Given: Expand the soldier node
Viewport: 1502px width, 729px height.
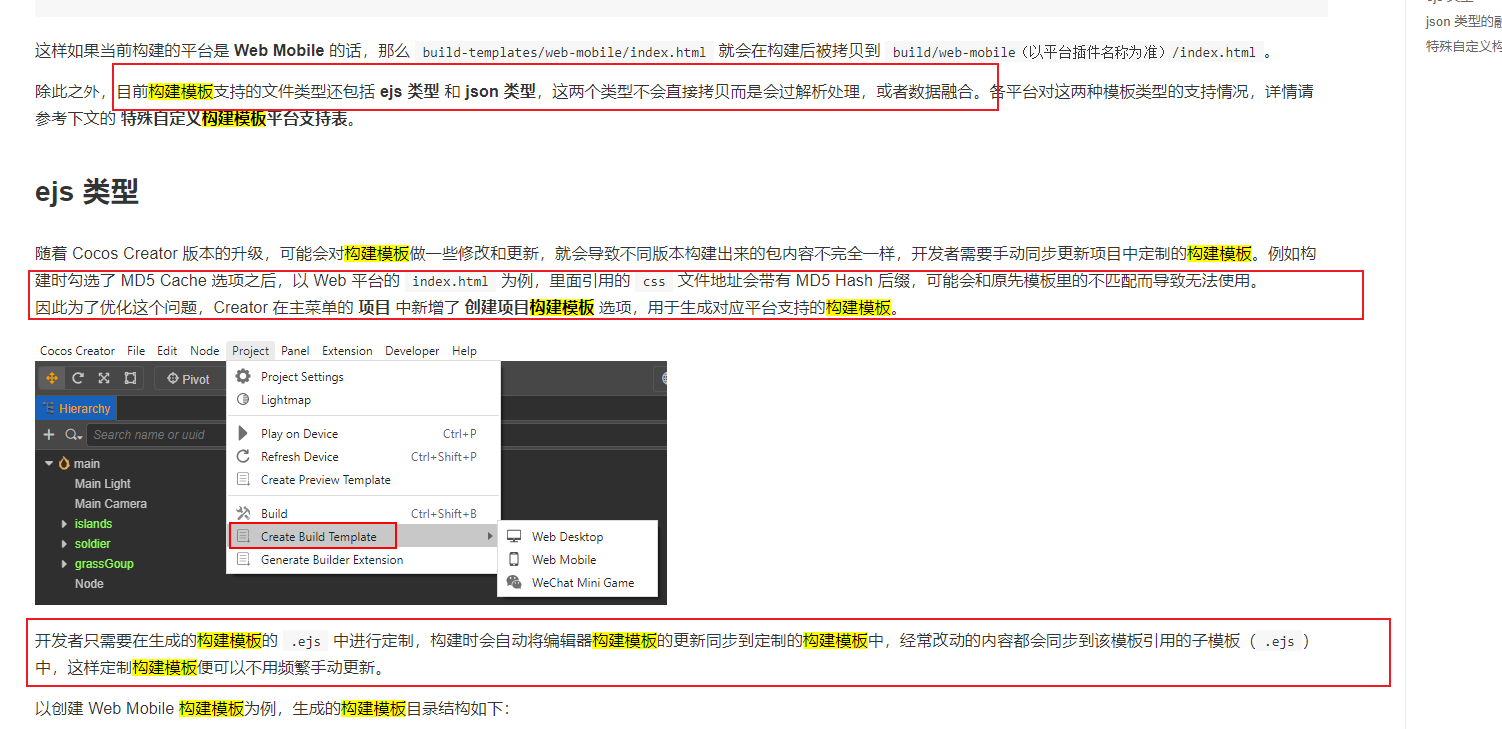Looking at the screenshot, I should (64, 544).
